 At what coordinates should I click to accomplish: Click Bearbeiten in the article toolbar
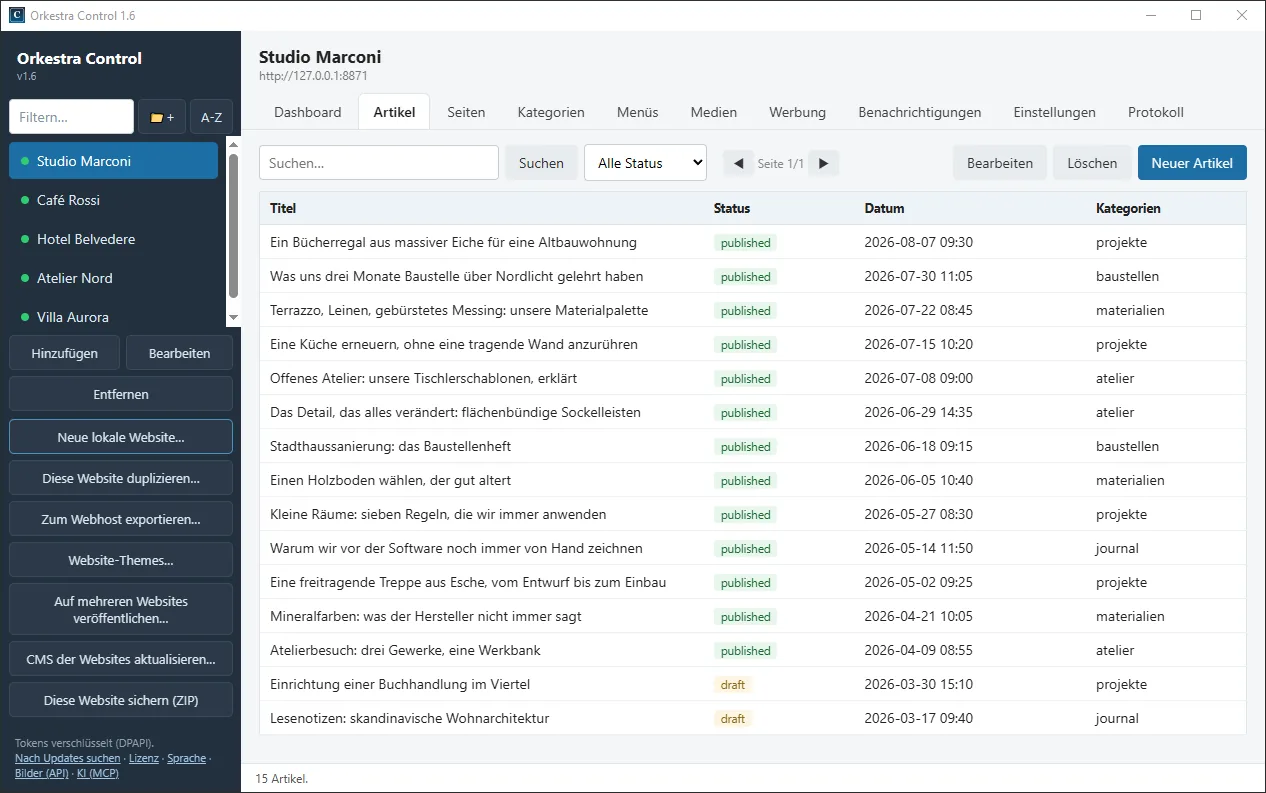pos(1000,163)
